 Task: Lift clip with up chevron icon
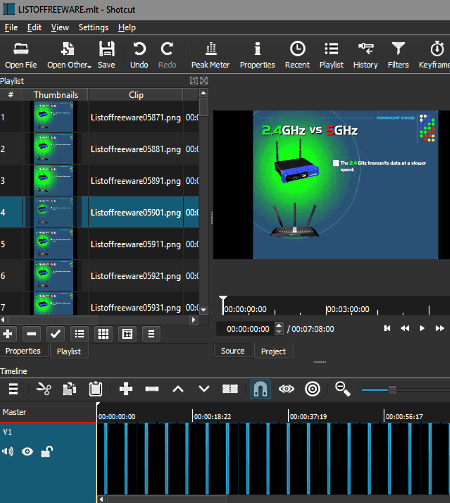pyautogui.click(x=178, y=389)
